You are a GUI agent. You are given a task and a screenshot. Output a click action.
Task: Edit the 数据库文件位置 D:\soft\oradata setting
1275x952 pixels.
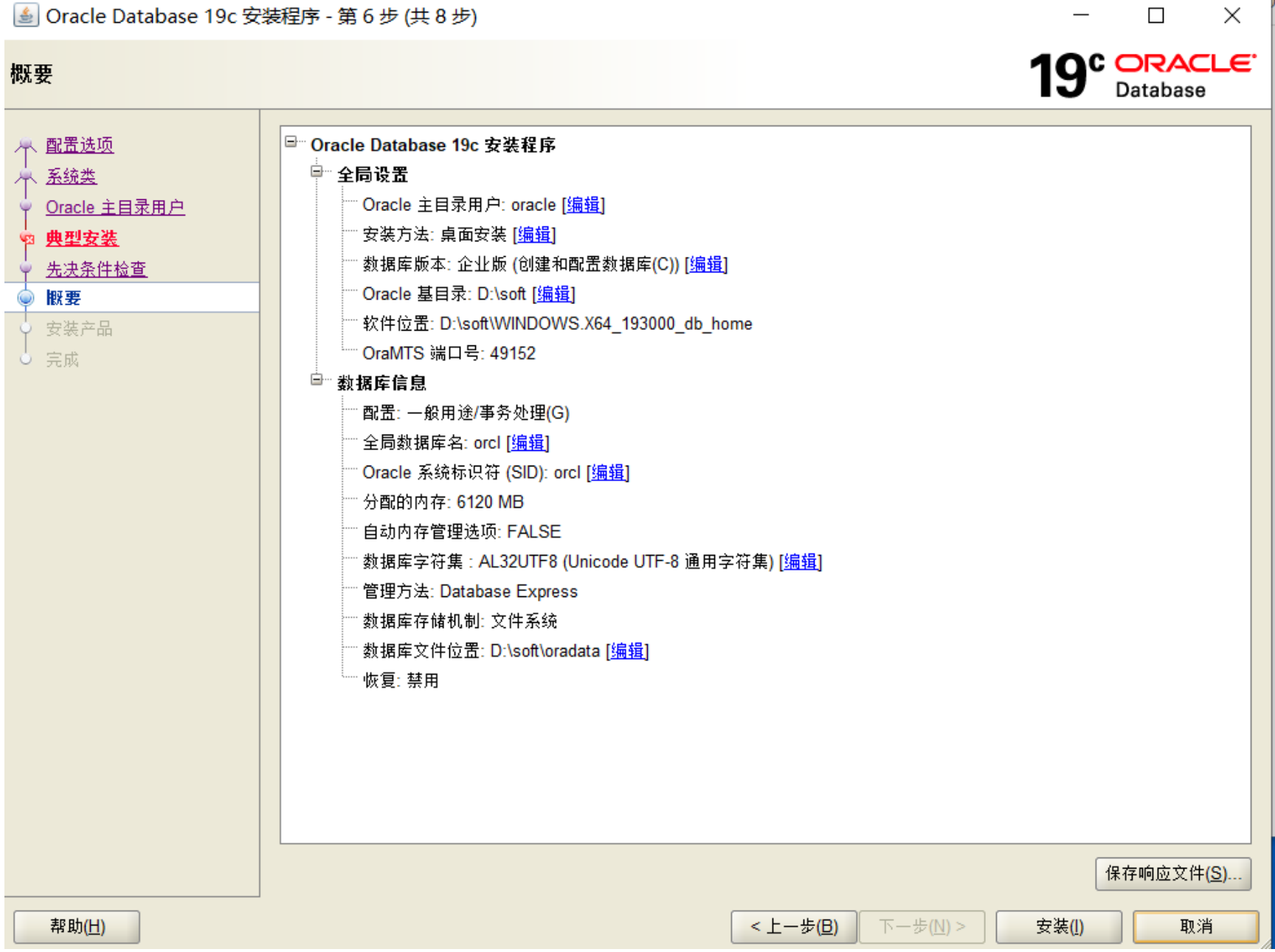point(627,651)
